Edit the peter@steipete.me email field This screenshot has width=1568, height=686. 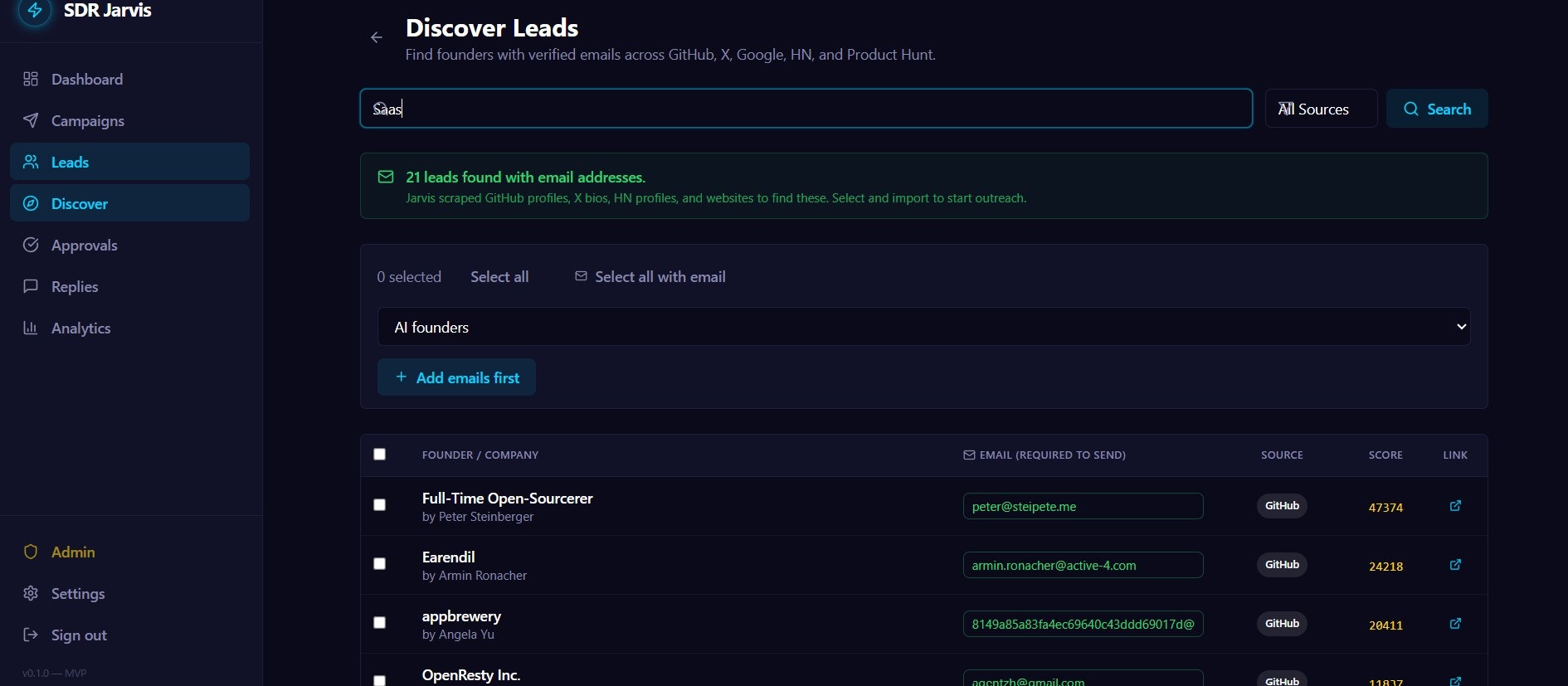[1083, 506]
